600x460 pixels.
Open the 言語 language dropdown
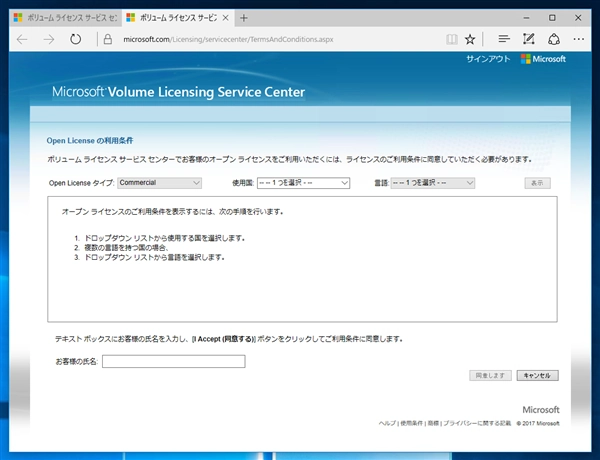point(433,183)
